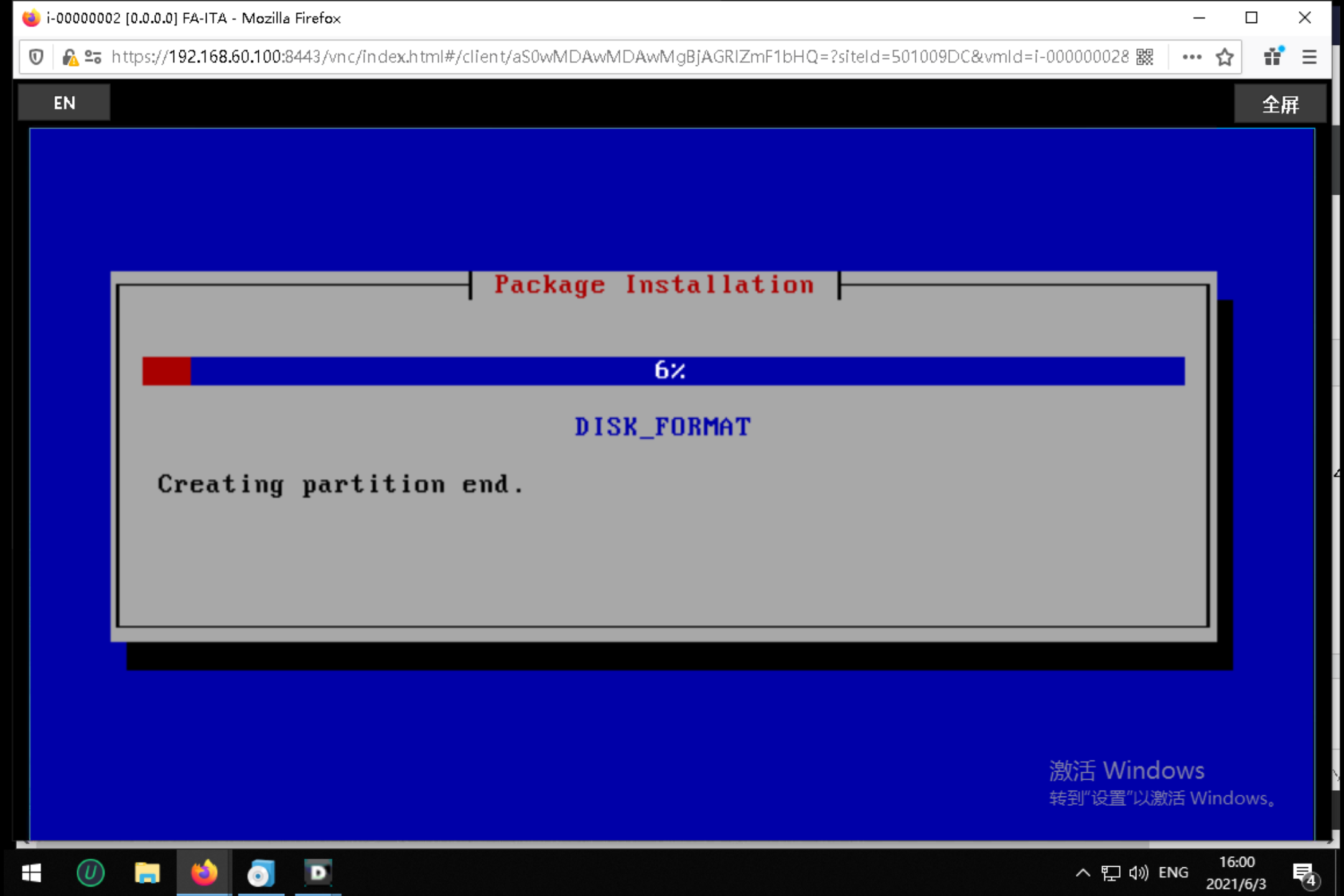Open the Firefox hamburger menu
Viewport: 1344px width, 896px height.
point(1309,57)
